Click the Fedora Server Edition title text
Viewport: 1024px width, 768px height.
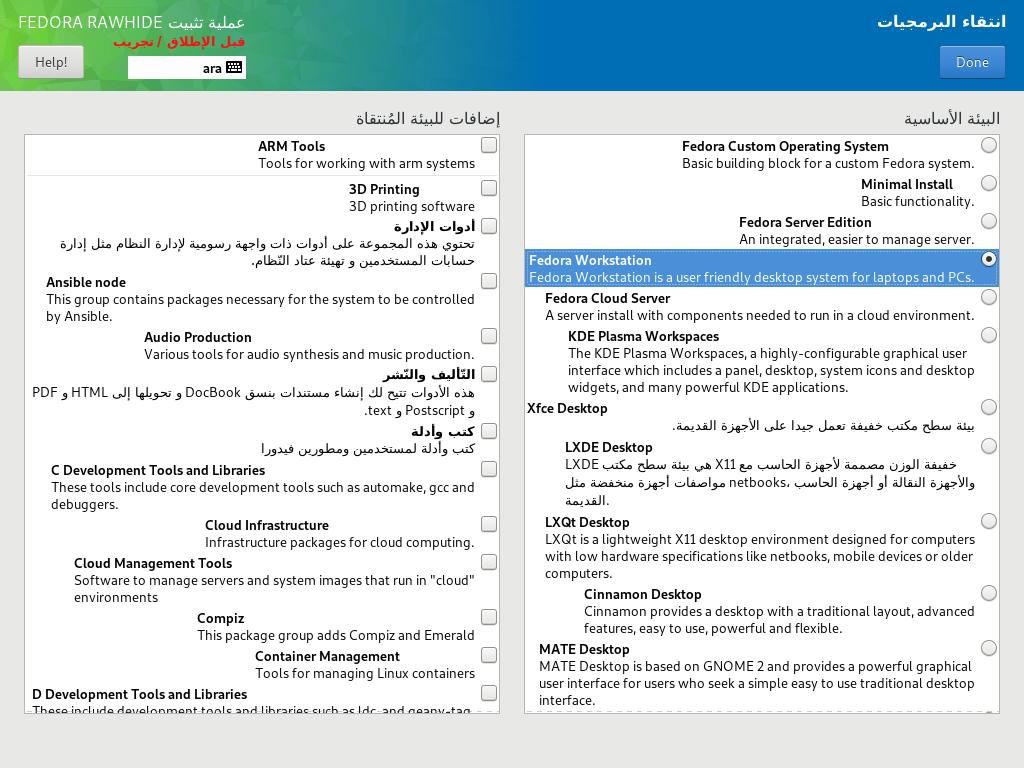tap(805, 222)
